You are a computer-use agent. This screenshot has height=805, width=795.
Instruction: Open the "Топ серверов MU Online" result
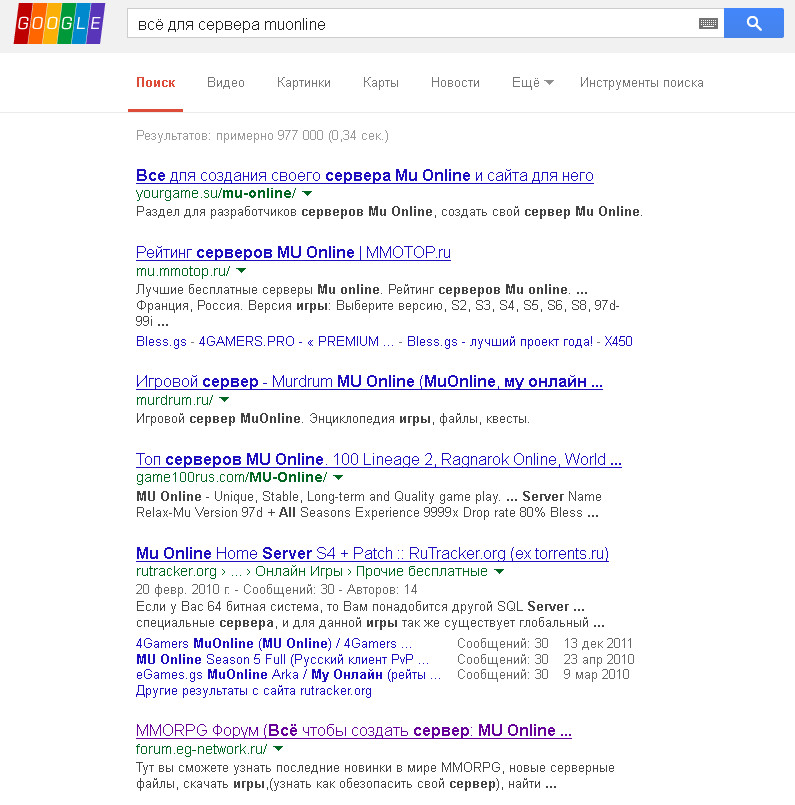[379, 459]
